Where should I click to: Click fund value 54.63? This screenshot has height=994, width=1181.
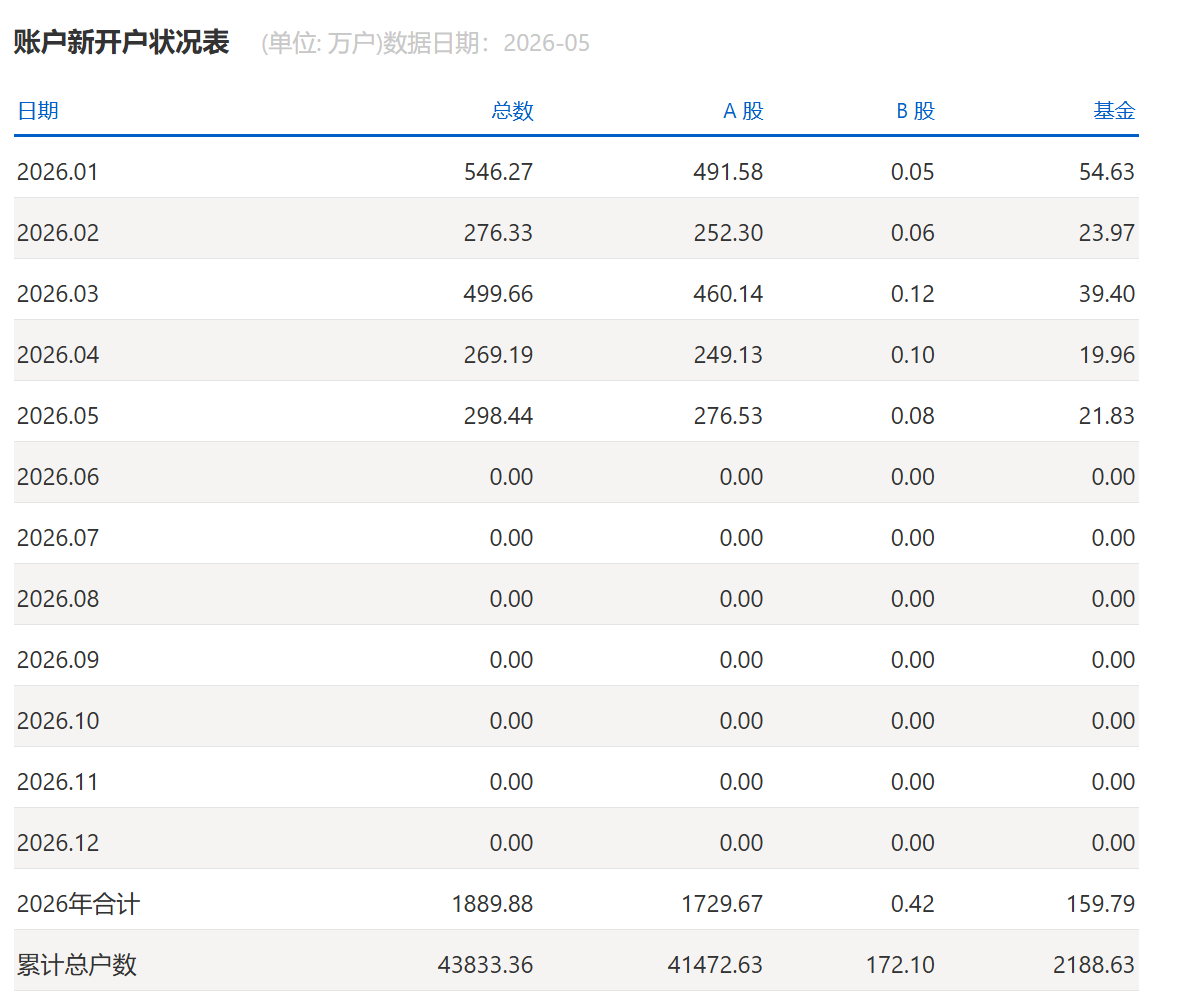pos(1106,172)
